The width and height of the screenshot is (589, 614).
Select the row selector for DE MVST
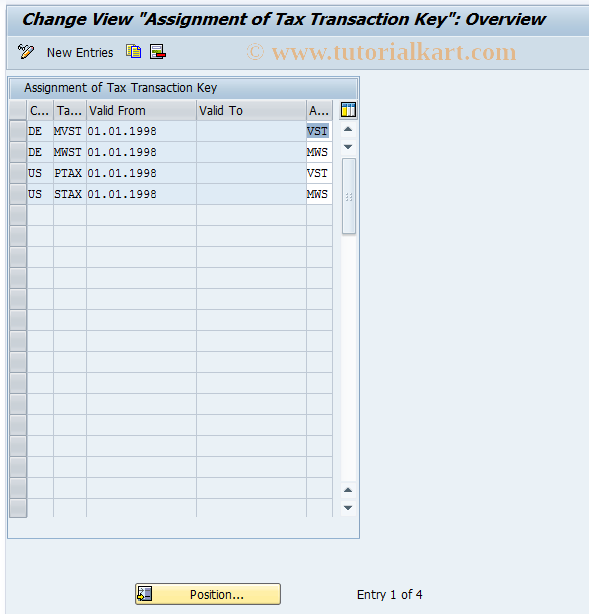click(18, 131)
